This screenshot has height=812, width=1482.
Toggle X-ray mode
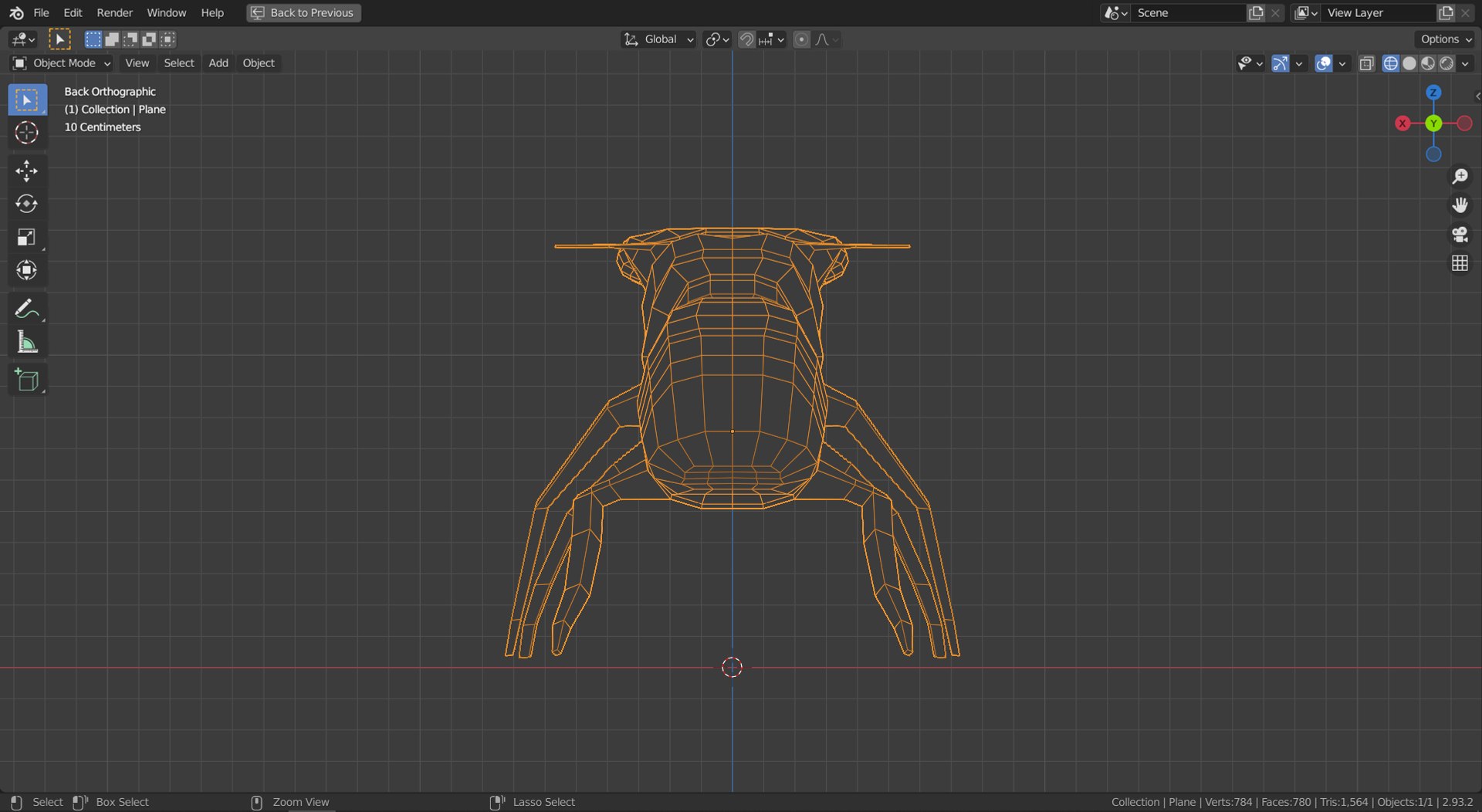tap(1367, 63)
